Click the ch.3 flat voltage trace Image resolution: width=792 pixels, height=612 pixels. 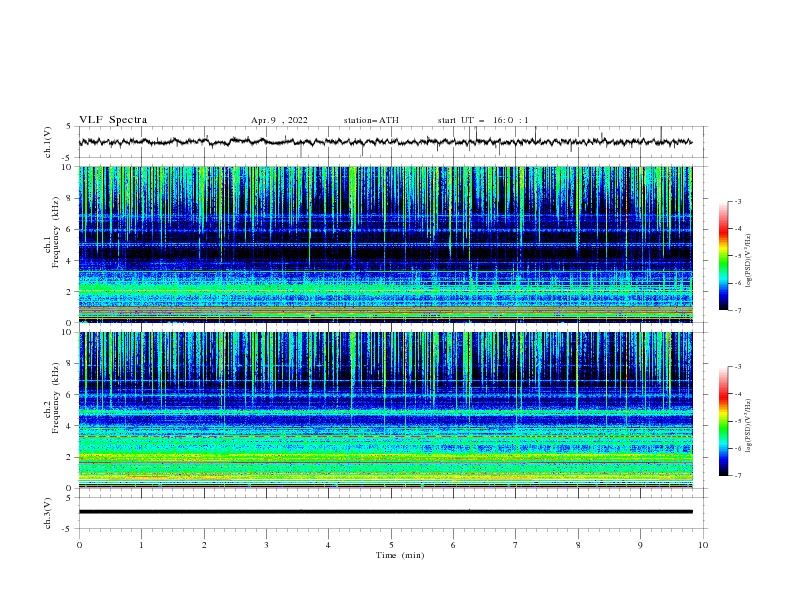coord(385,512)
